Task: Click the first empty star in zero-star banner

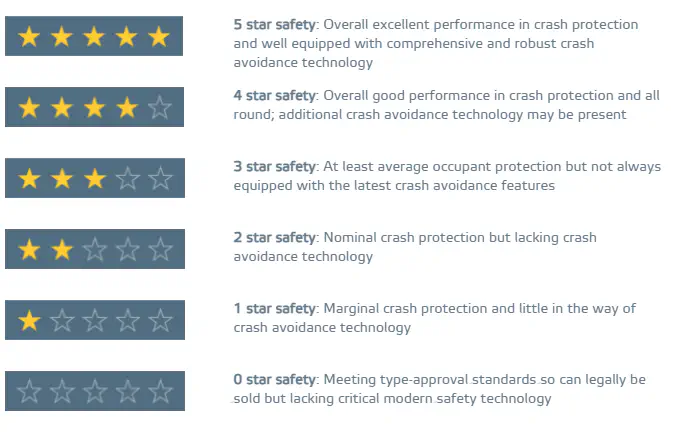Action: [x=30, y=391]
